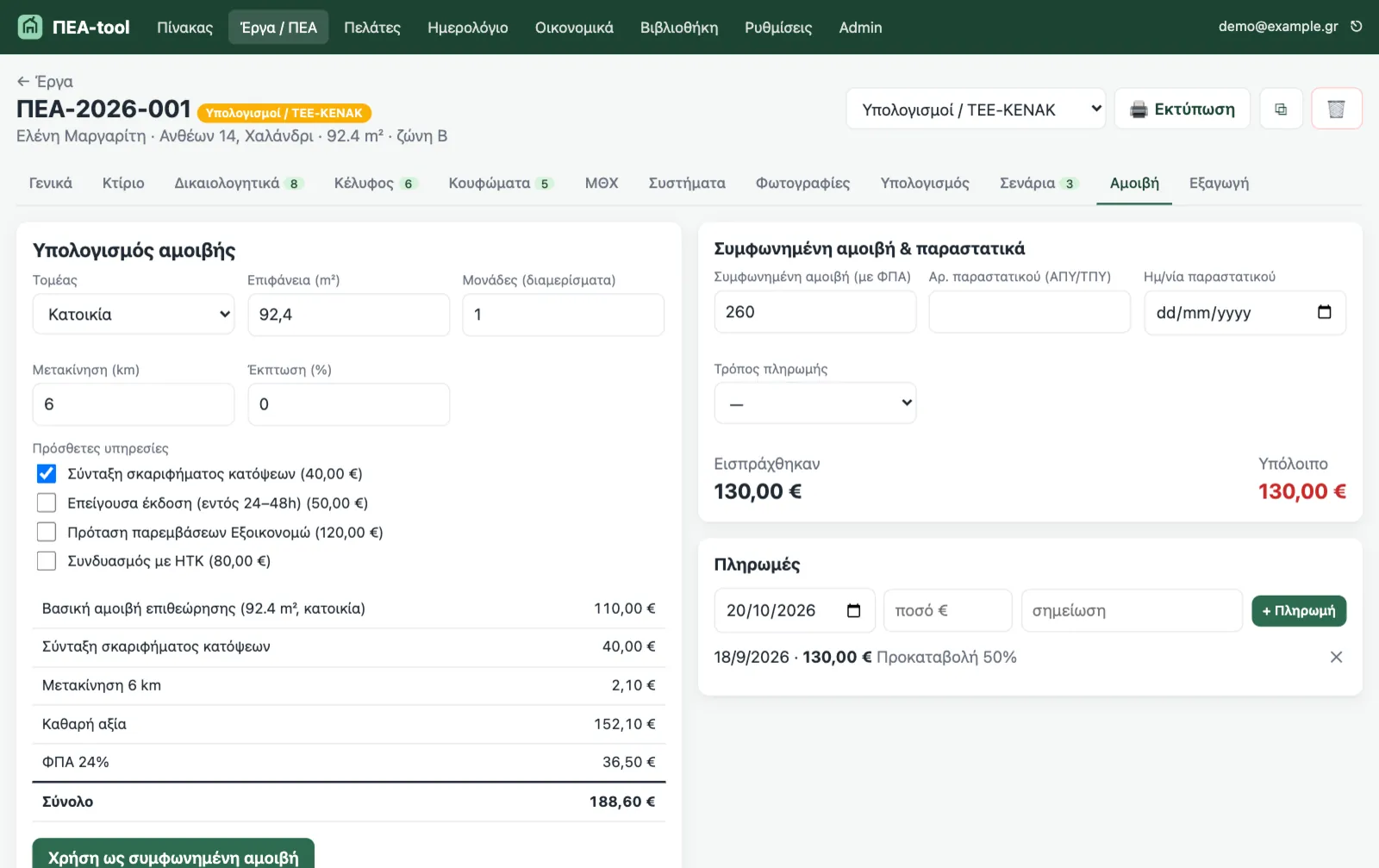The width and height of the screenshot is (1379, 868).
Task: Open the Κουφώματα tab
Action: pyautogui.click(x=501, y=183)
